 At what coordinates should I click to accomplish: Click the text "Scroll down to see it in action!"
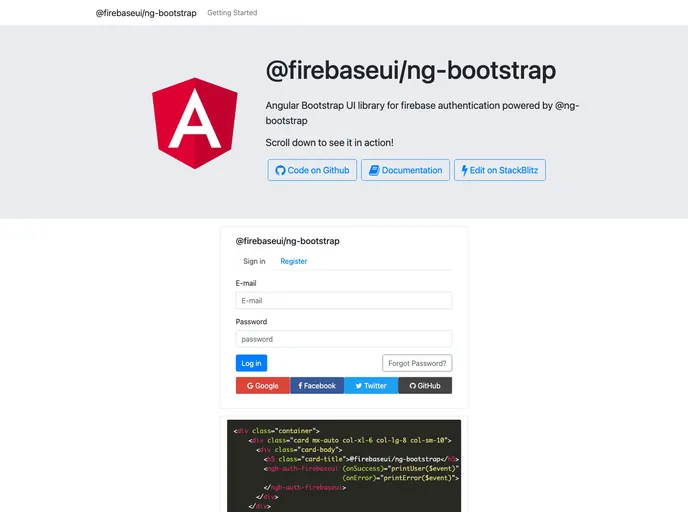point(330,143)
